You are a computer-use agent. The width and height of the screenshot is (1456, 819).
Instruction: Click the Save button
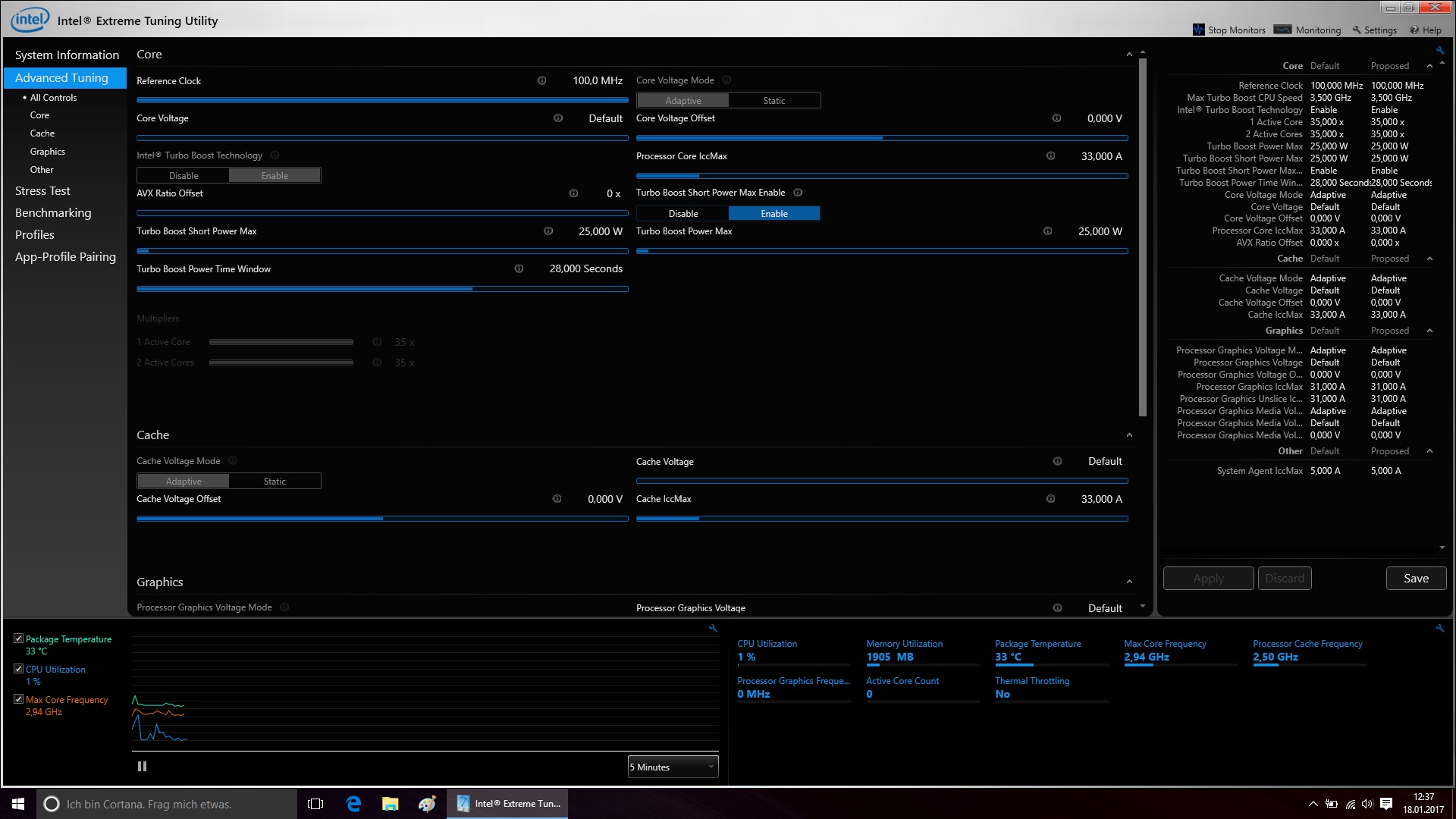click(1416, 579)
